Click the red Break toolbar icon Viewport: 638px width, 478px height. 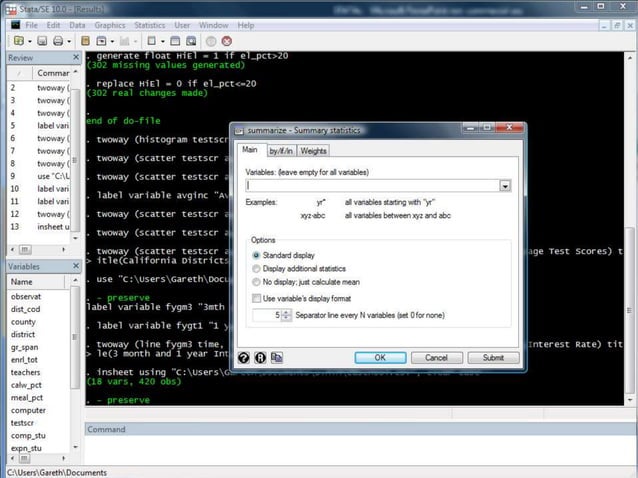point(227,41)
